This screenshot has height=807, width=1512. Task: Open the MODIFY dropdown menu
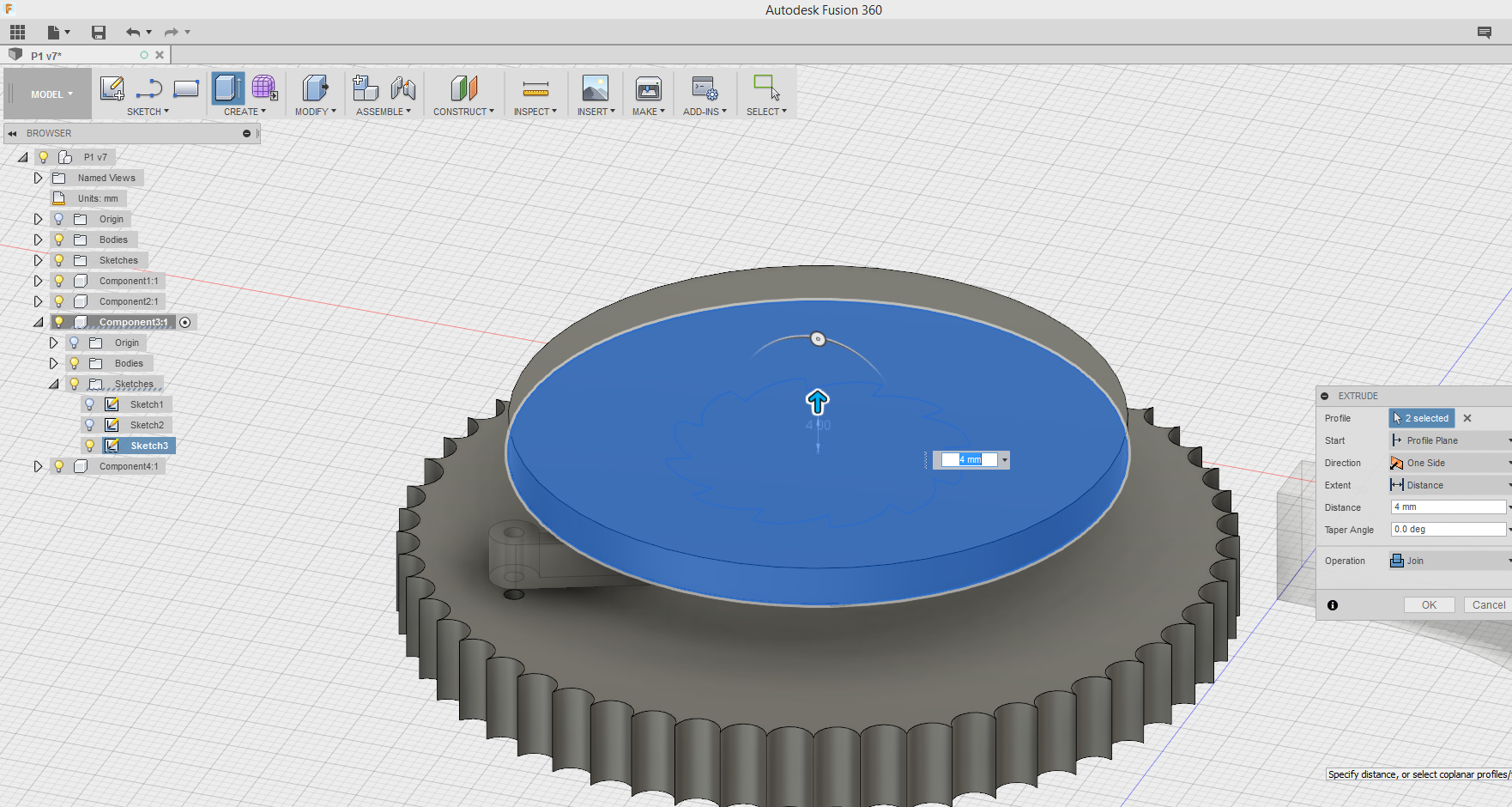tap(315, 112)
